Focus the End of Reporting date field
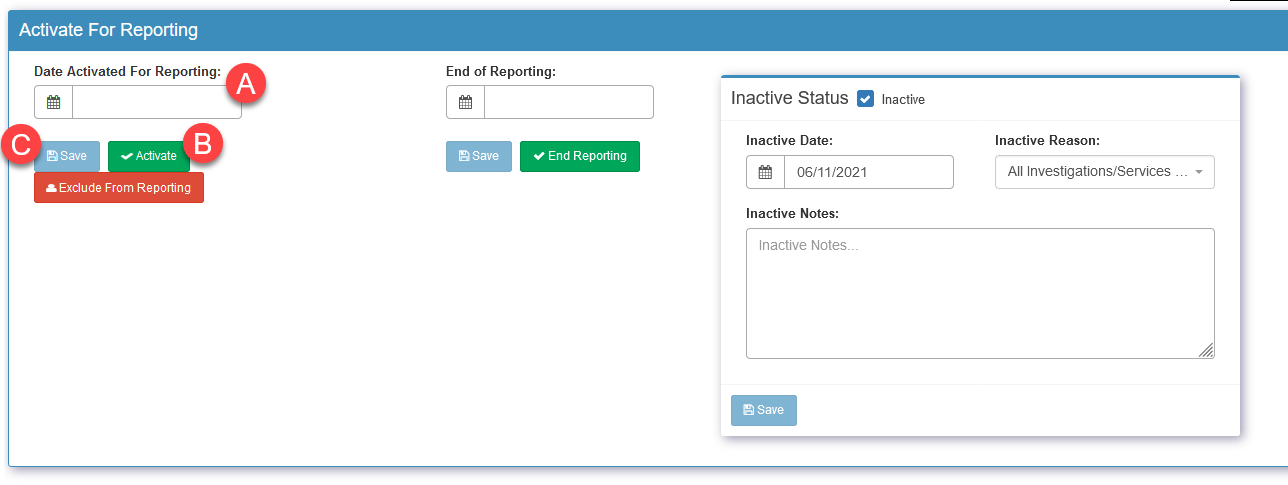Screen dimensions: 1288x485 pyautogui.click(x=569, y=102)
